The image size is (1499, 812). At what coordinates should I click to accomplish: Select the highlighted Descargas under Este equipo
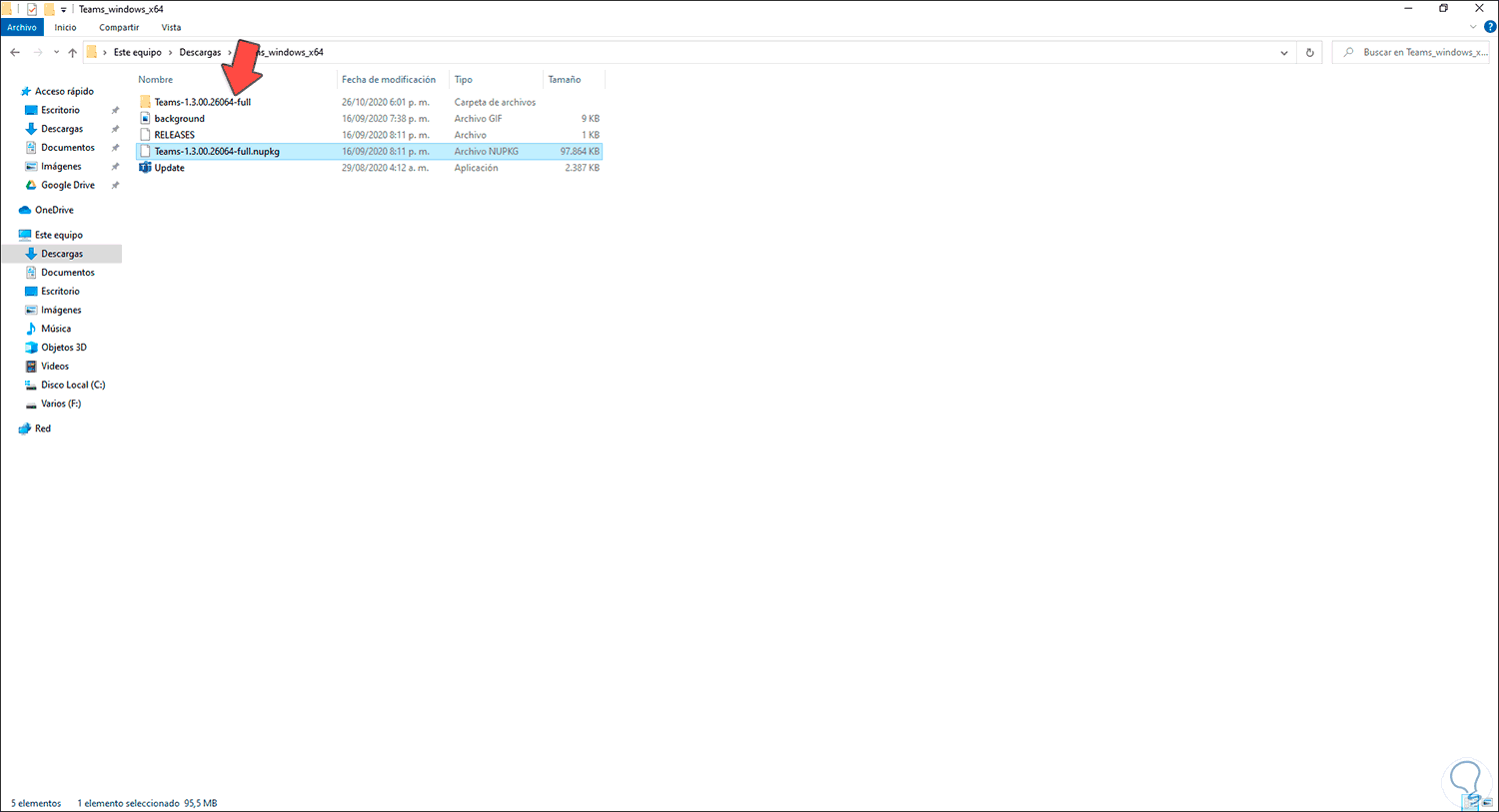(x=62, y=254)
